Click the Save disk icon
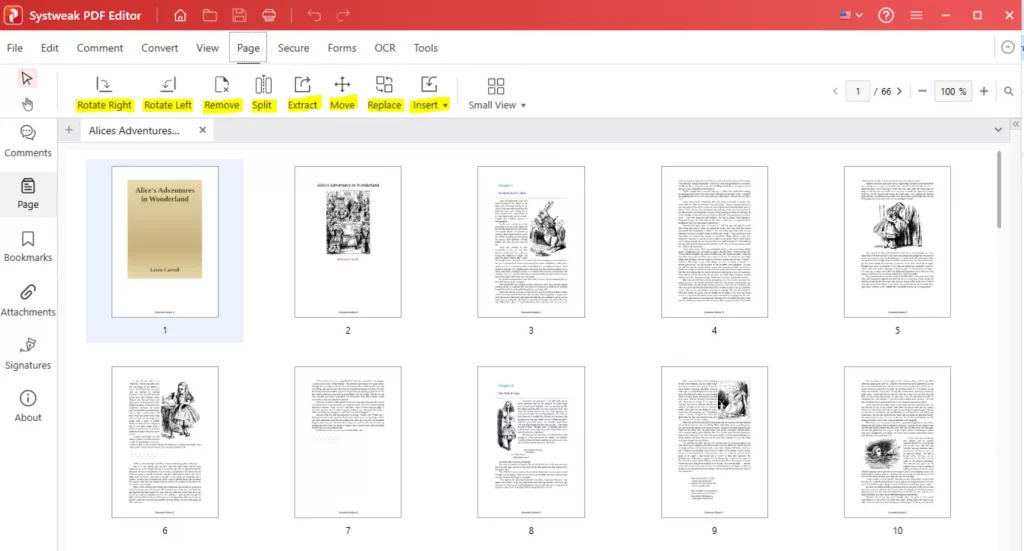The height and width of the screenshot is (551, 1024). (x=240, y=15)
